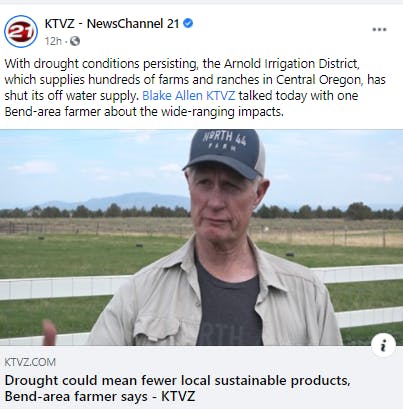
Task: Click the KTVZ 21 logo profile picture
Action: click(21, 31)
